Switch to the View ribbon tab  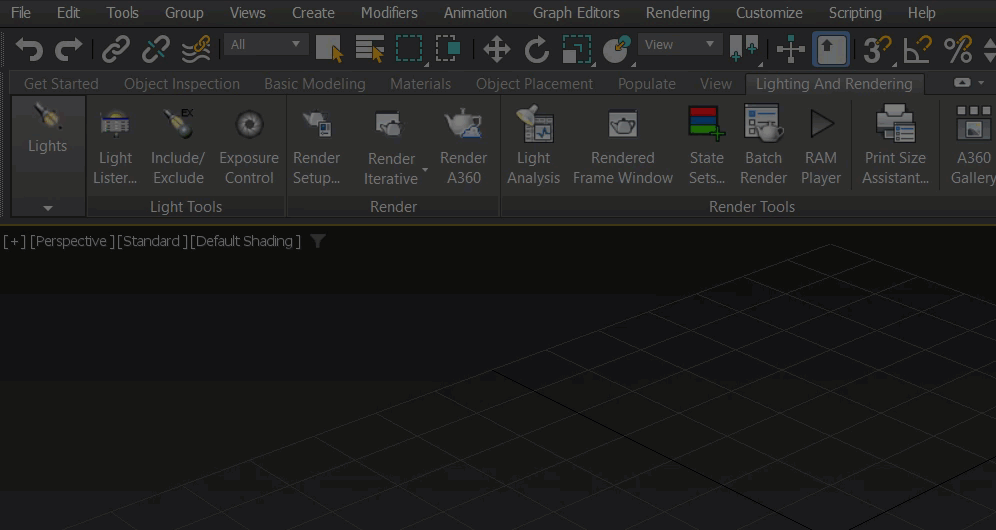coord(716,84)
